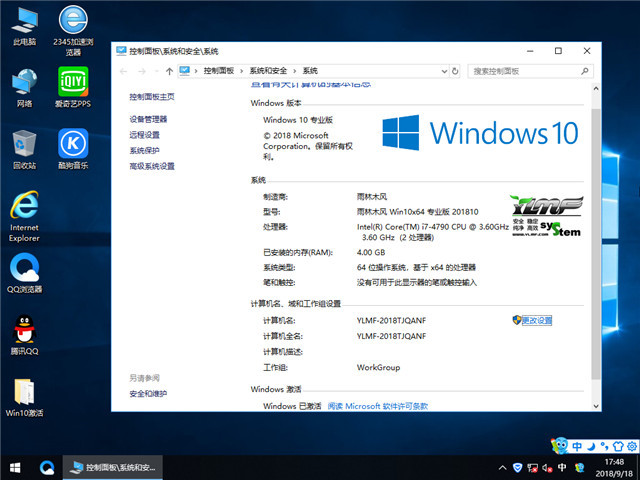The width and height of the screenshot is (640, 480).
Task: Expand the chevron after 系统和安全 breadcrumb
Action: tap(295, 71)
